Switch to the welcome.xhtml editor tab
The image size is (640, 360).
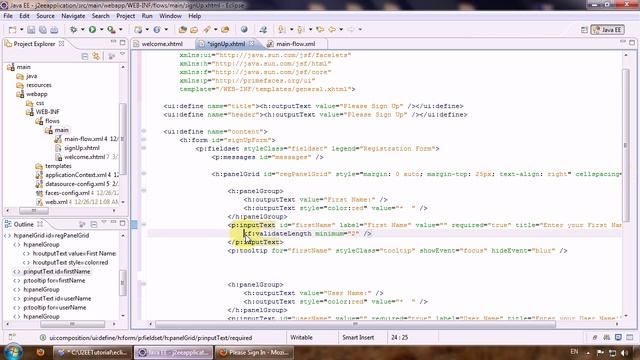tap(162, 44)
